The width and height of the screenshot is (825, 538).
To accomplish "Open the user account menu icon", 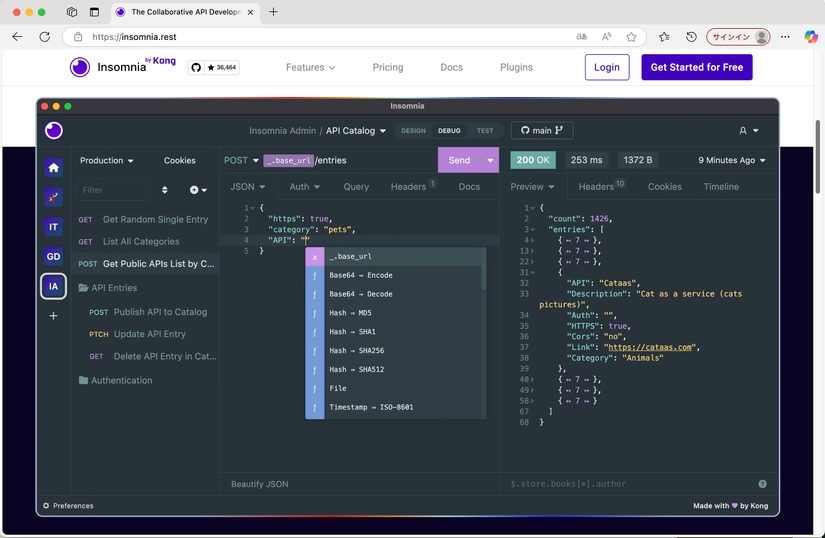I will pyautogui.click(x=749, y=130).
